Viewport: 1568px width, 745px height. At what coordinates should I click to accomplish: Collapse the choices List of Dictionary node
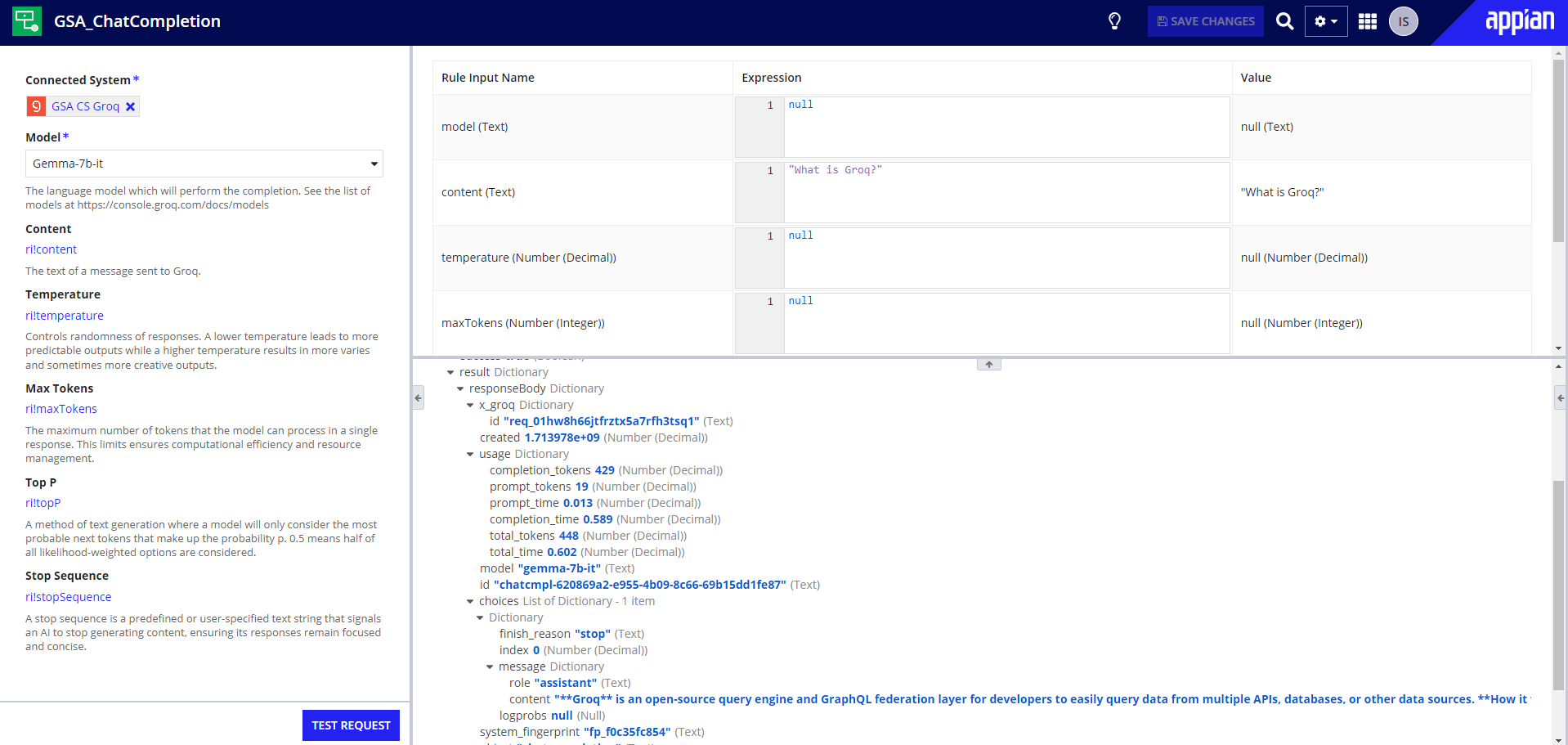point(470,601)
